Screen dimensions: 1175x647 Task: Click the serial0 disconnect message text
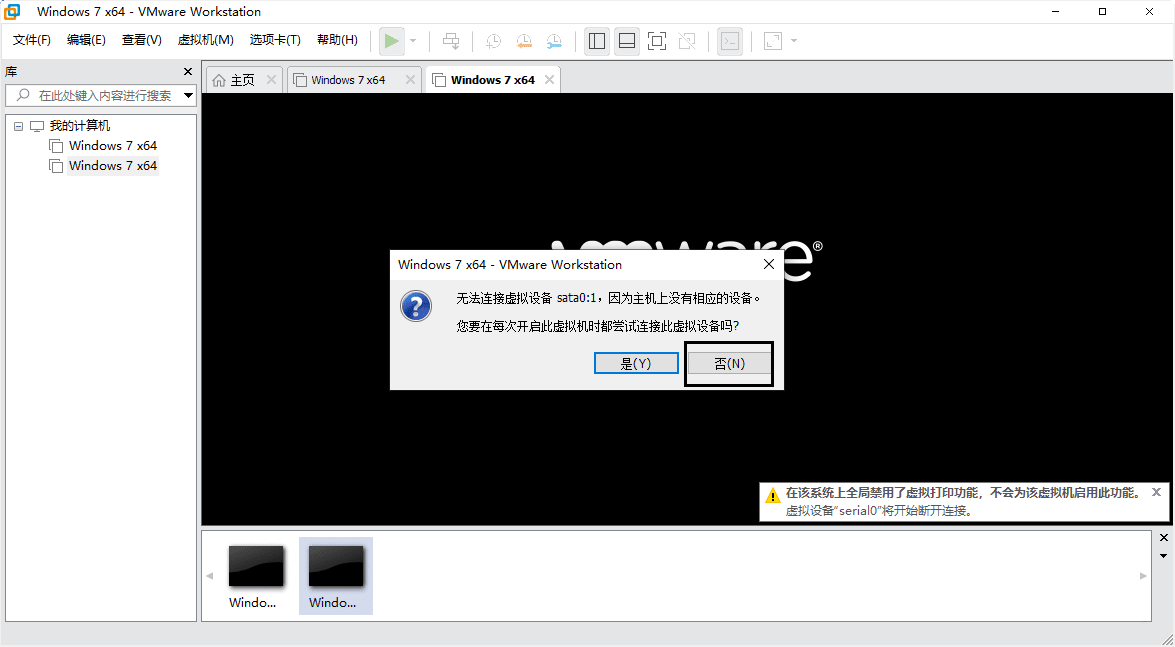pos(880,511)
